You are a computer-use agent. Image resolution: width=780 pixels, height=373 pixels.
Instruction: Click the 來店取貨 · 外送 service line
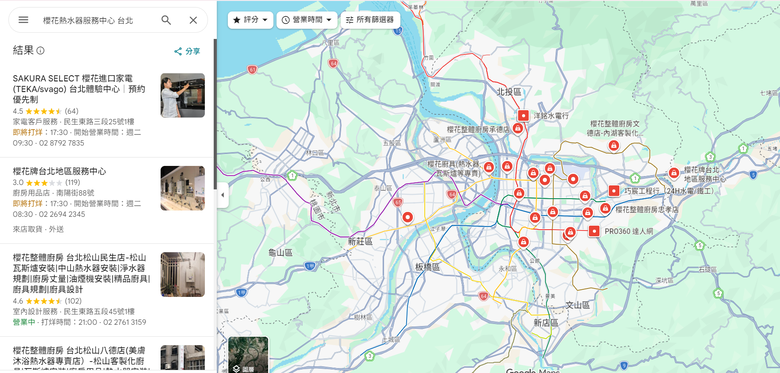pos(38,229)
